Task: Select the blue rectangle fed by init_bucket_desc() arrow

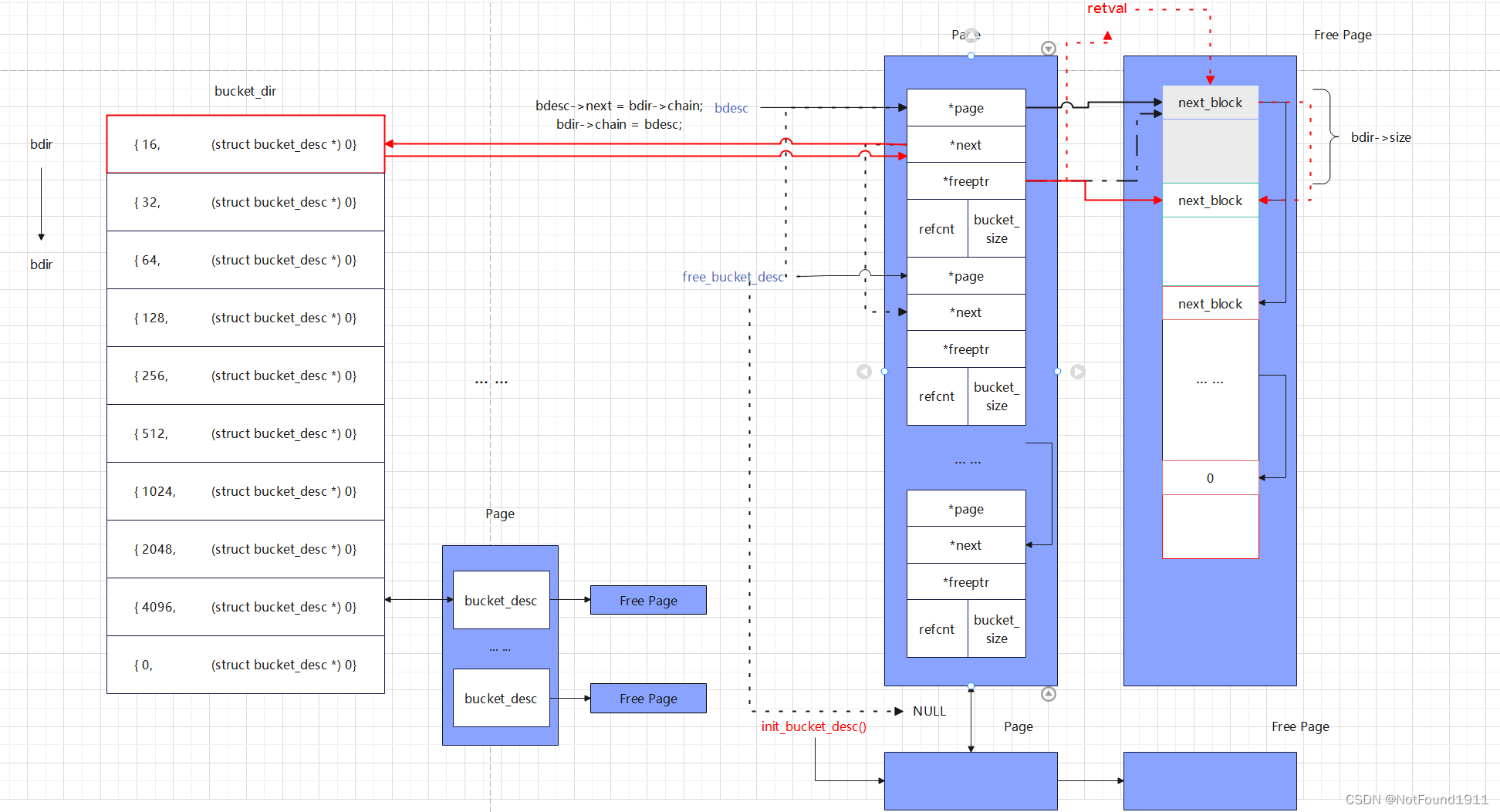Action: coord(971,780)
